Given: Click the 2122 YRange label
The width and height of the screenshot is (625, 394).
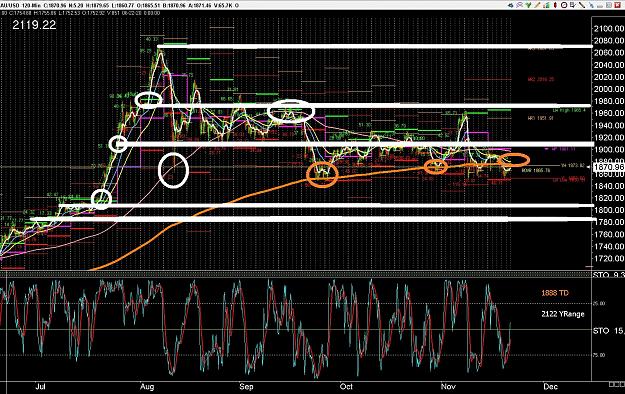Looking at the screenshot, I should pos(562,314).
